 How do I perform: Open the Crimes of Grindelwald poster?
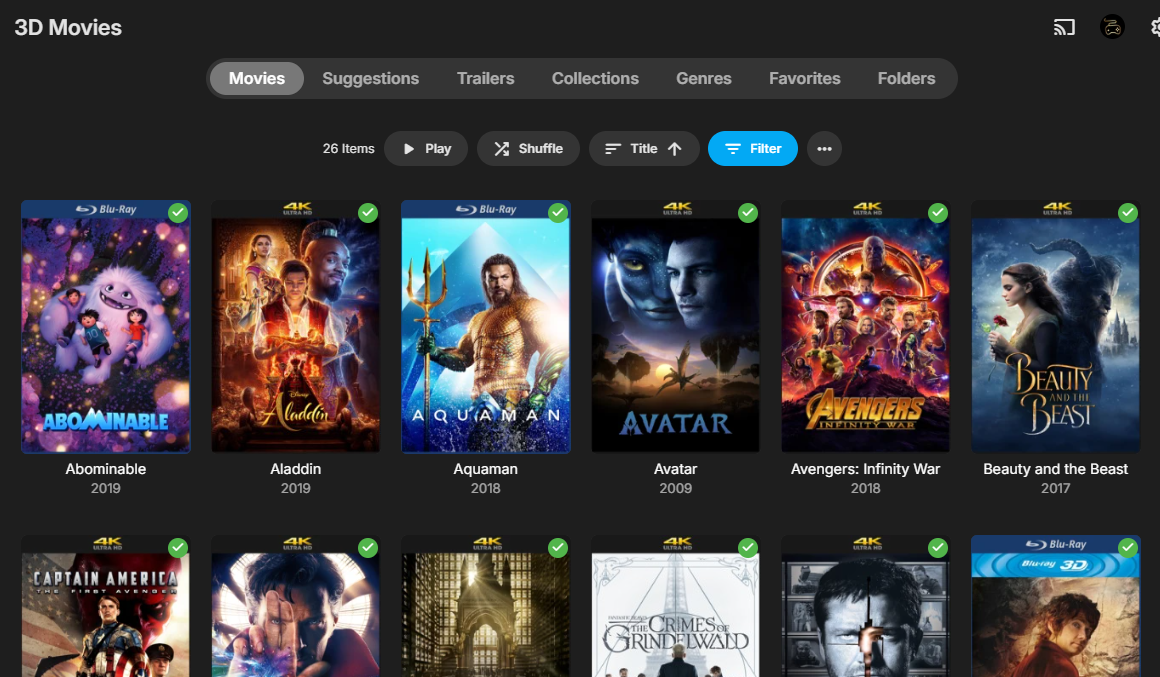point(675,606)
